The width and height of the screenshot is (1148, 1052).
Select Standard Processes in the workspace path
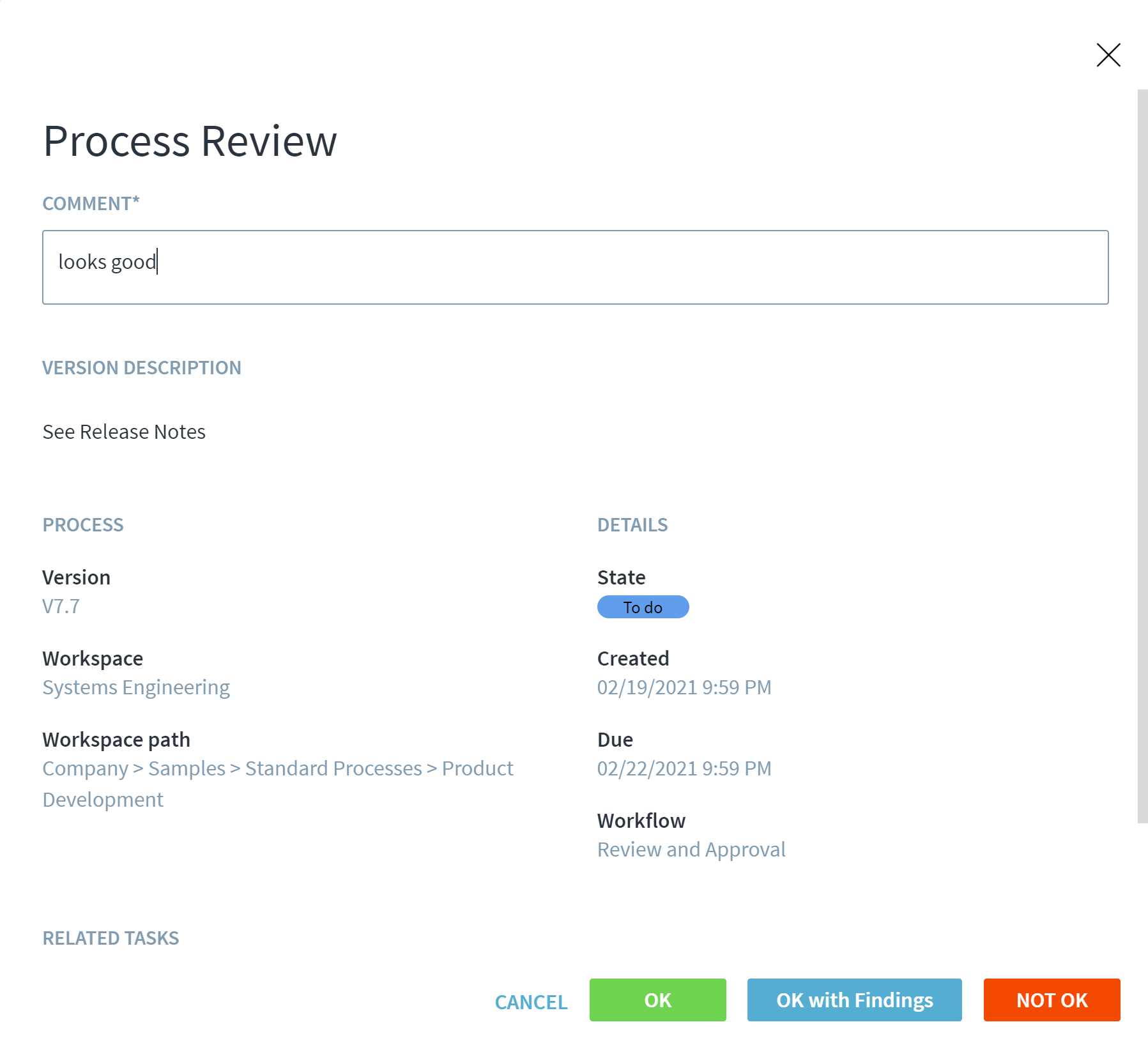point(333,768)
